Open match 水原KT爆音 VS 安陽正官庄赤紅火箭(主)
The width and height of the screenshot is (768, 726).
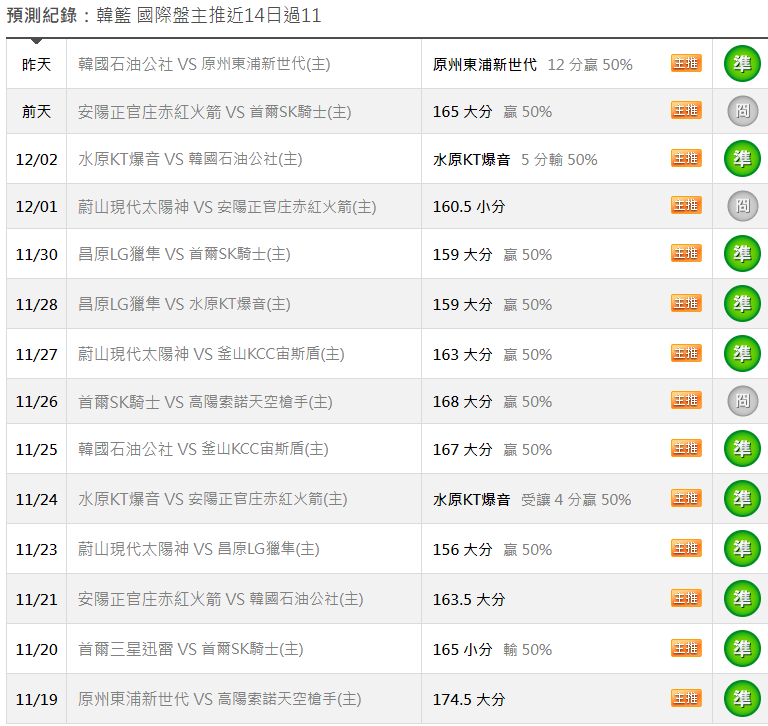(x=213, y=499)
